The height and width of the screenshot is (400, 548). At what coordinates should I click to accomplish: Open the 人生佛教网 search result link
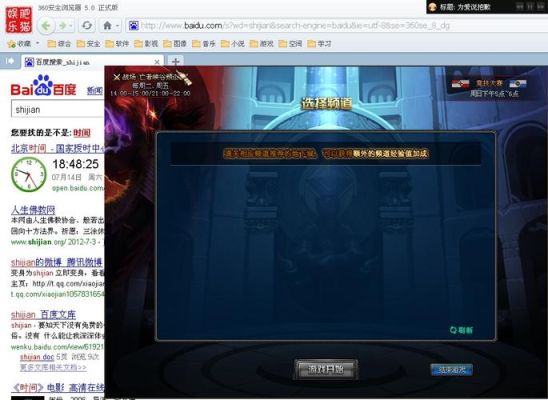tap(33, 210)
